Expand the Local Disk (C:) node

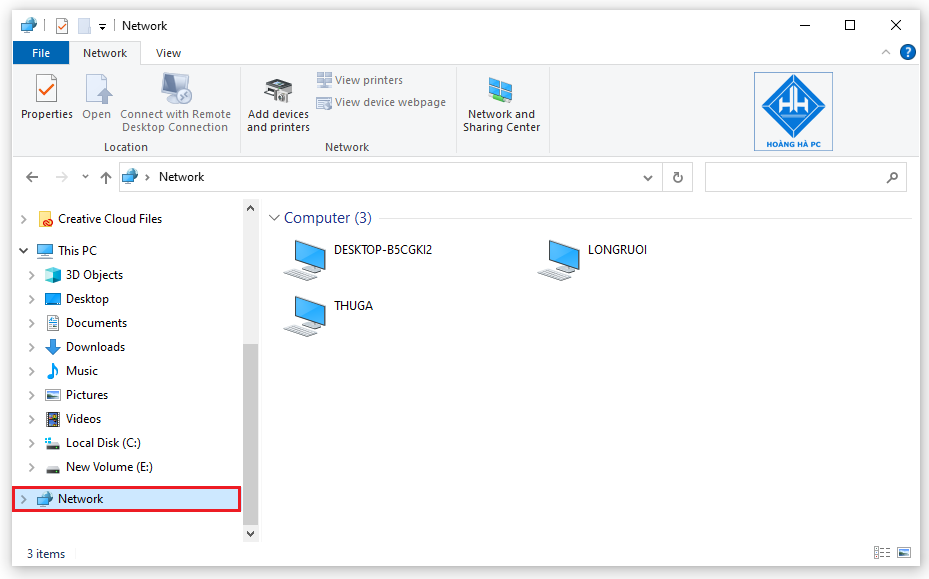click(x=31, y=443)
